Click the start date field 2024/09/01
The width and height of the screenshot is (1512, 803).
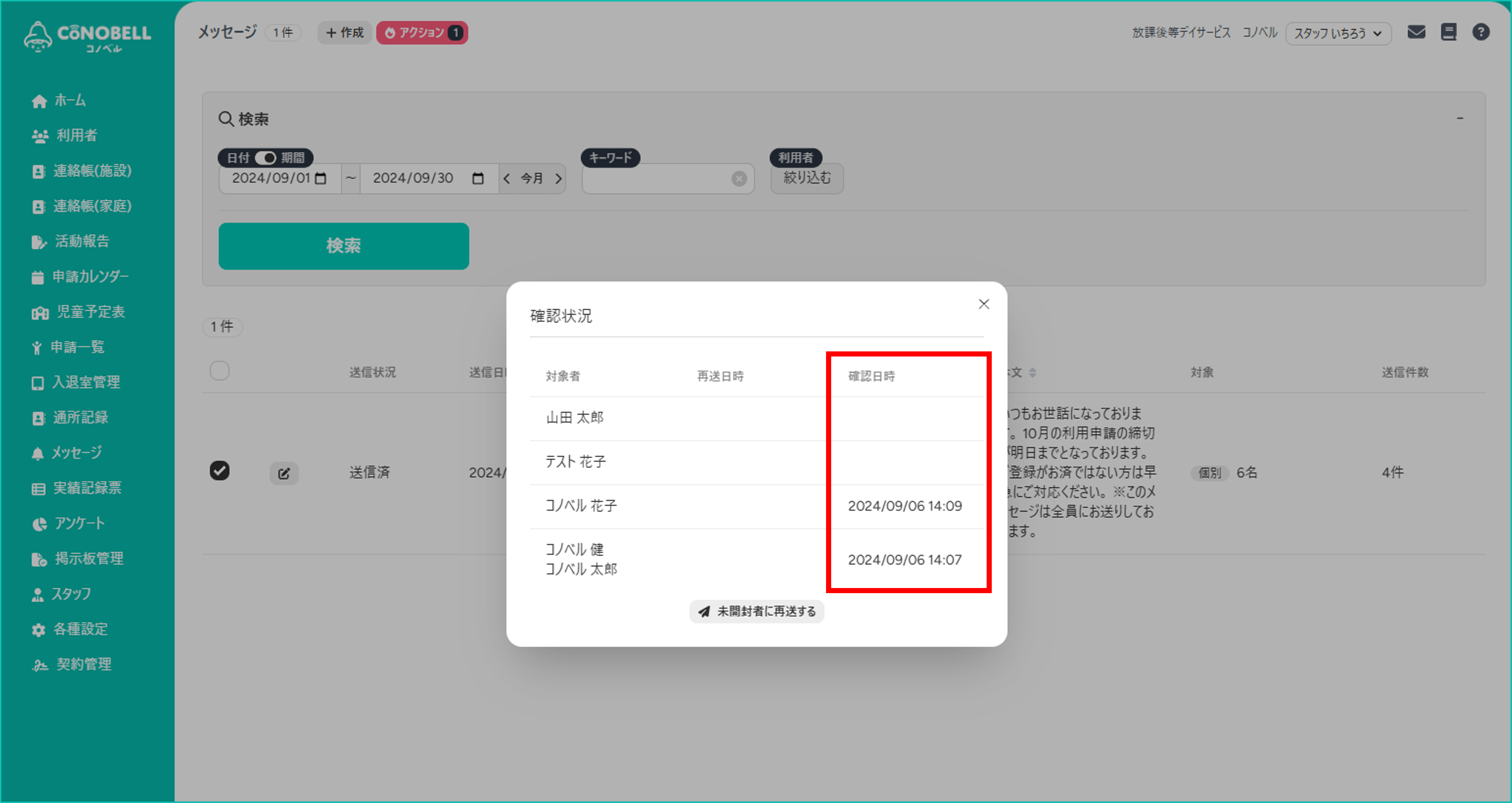[280, 179]
